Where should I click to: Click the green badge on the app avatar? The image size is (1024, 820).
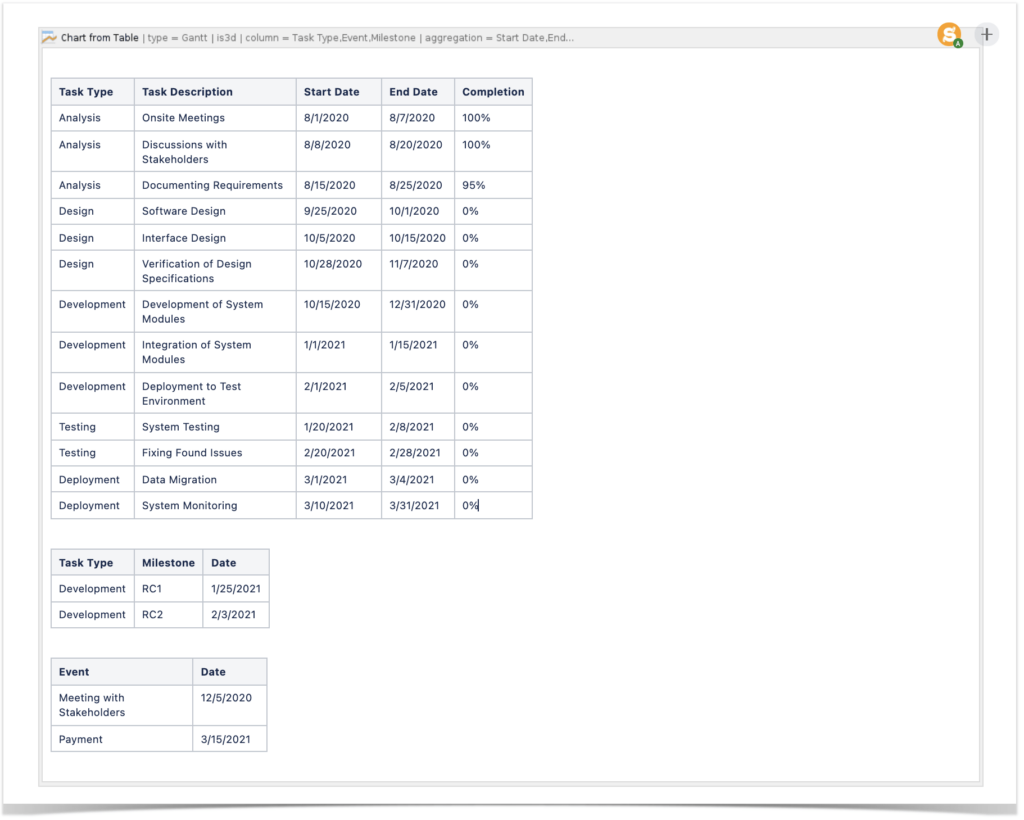click(958, 42)
